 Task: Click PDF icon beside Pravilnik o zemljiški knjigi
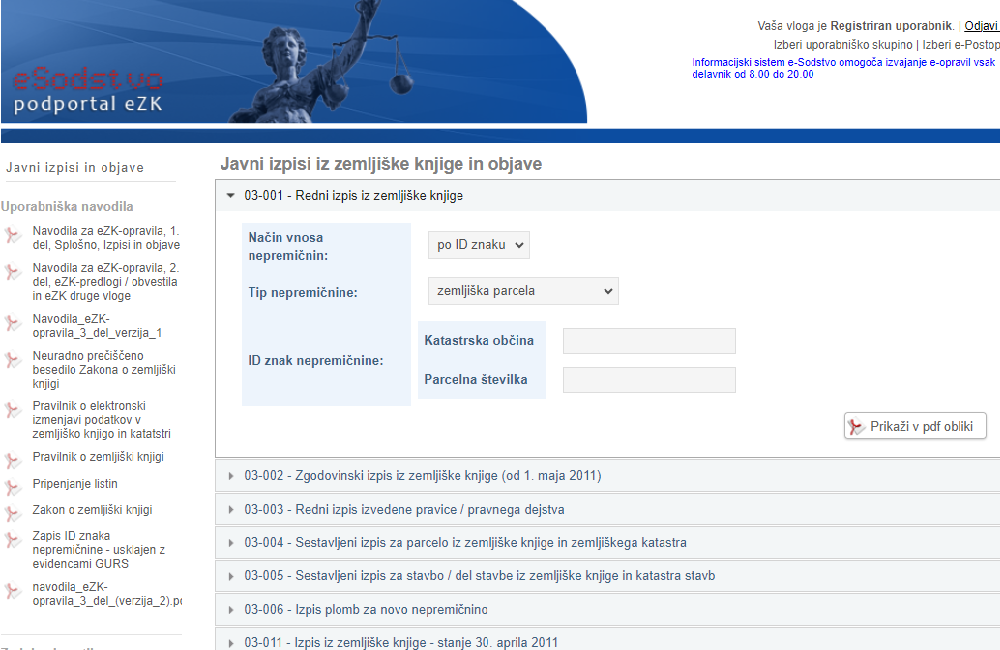[13, 461]
